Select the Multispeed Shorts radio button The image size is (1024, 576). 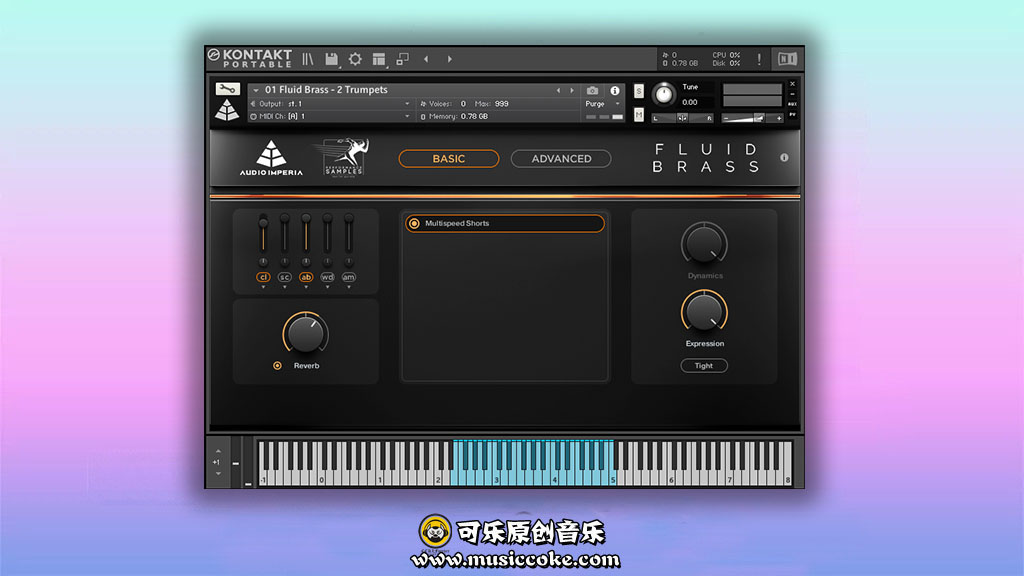pos(414,223)
